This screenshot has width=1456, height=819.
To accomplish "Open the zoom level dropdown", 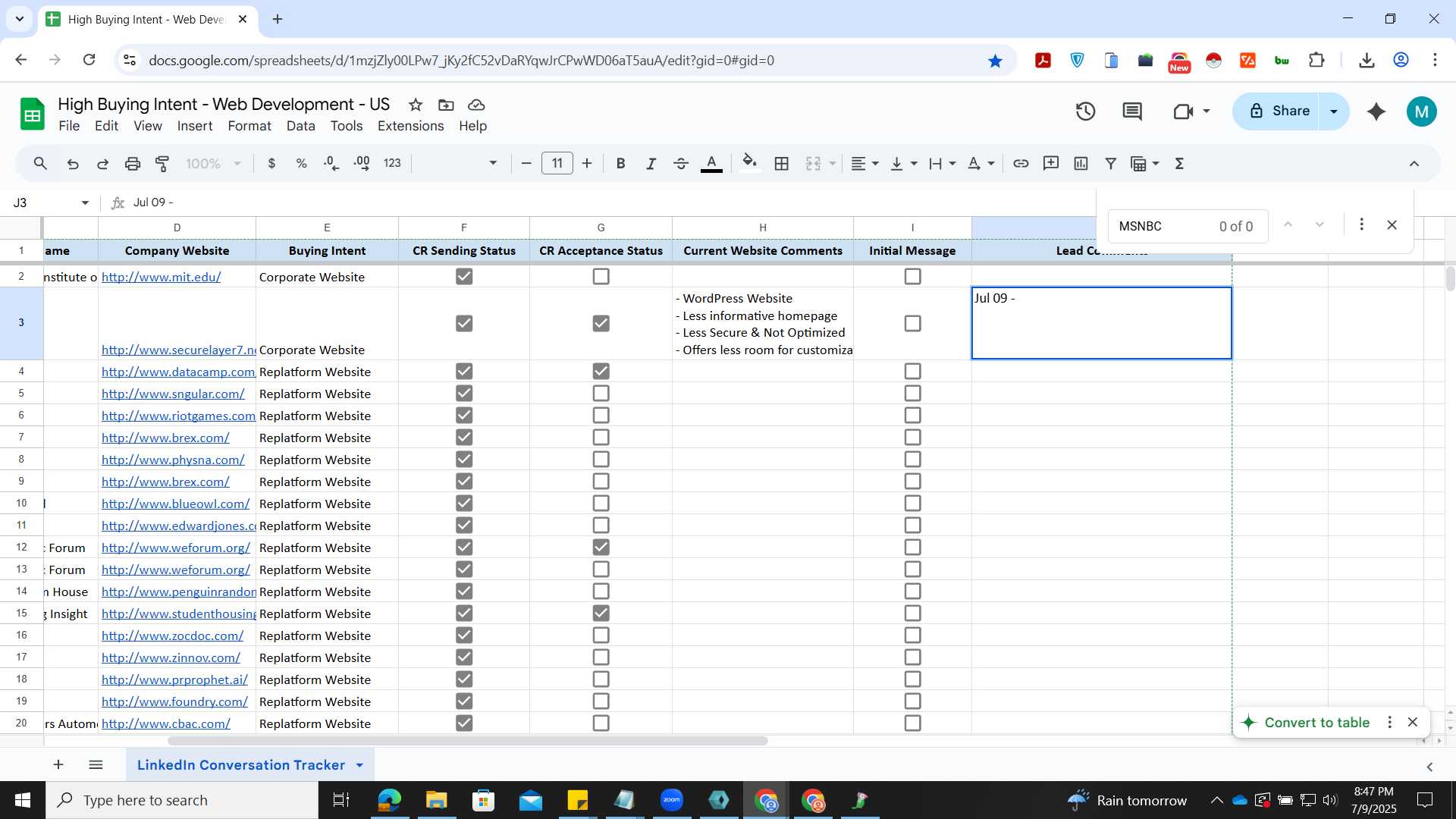I will coord(214,164).
